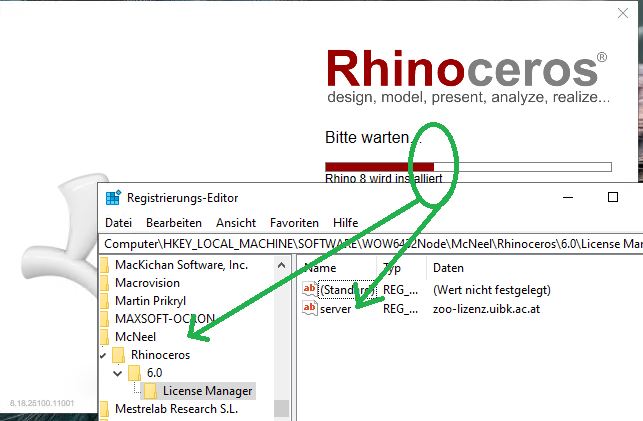Click the (Wert nicht festgelegt) data cell
643x421 pixels.
click(492, 290)
